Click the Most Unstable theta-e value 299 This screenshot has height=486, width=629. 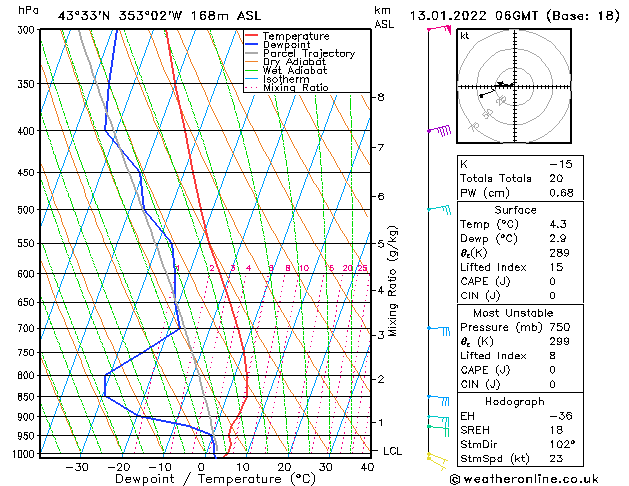[x=560, y=341]
